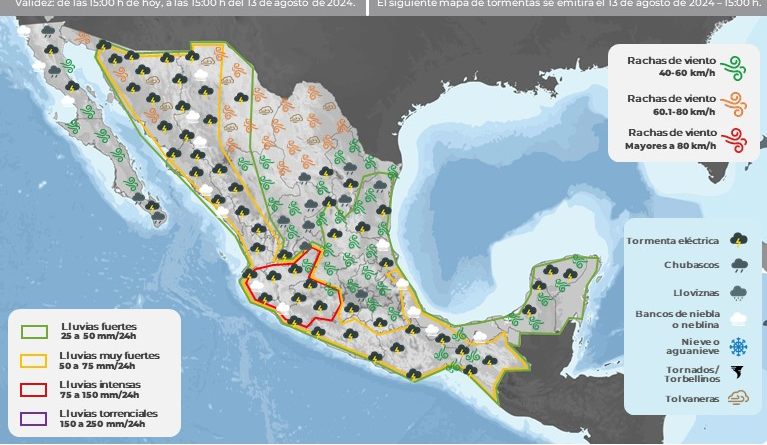767x445 pixels.
Task: Click the 'Rachas de viento Mayores a 80 km/h' text
Action: coord(670,139)
